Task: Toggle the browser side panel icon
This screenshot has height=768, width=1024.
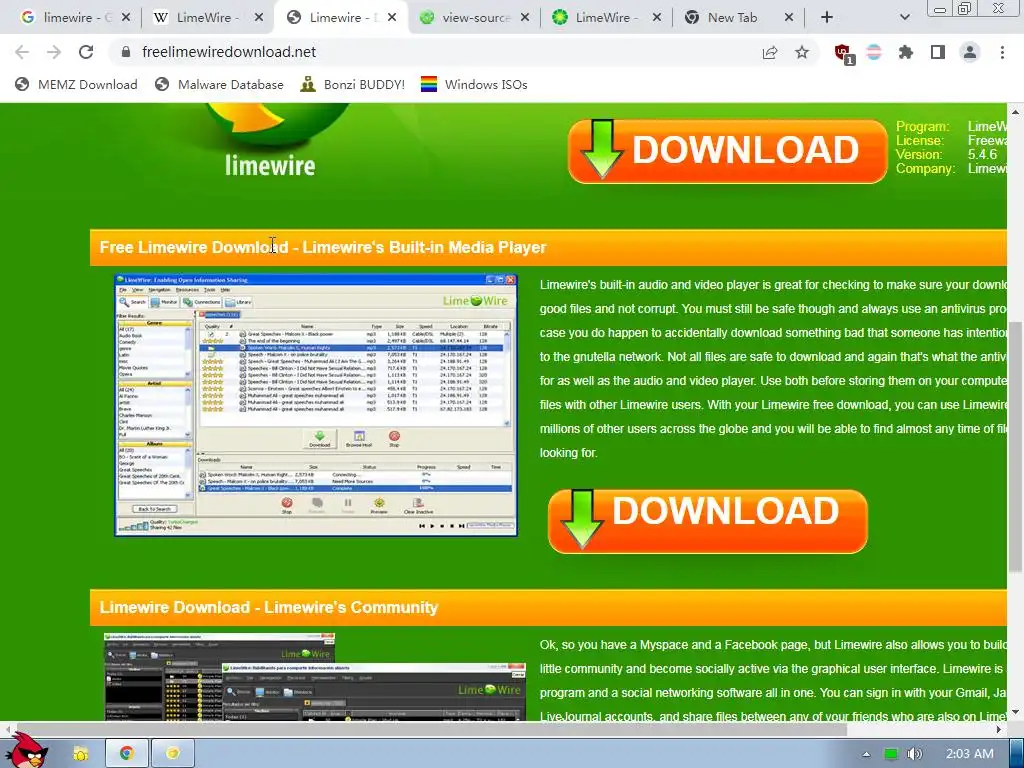Action: [x=938, y=52]
